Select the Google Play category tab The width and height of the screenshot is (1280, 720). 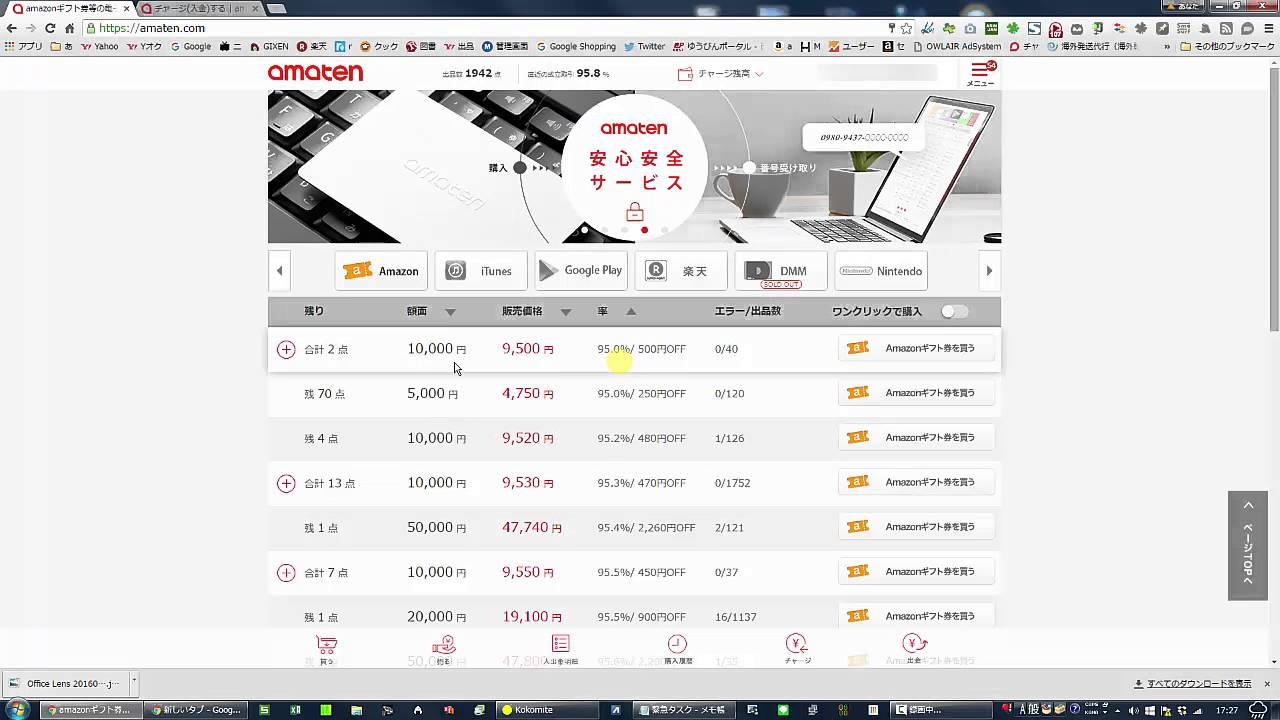581,271
